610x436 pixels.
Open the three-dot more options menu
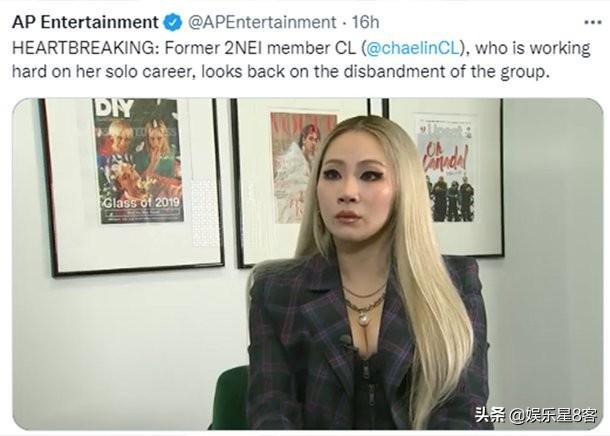pos(593,23)
